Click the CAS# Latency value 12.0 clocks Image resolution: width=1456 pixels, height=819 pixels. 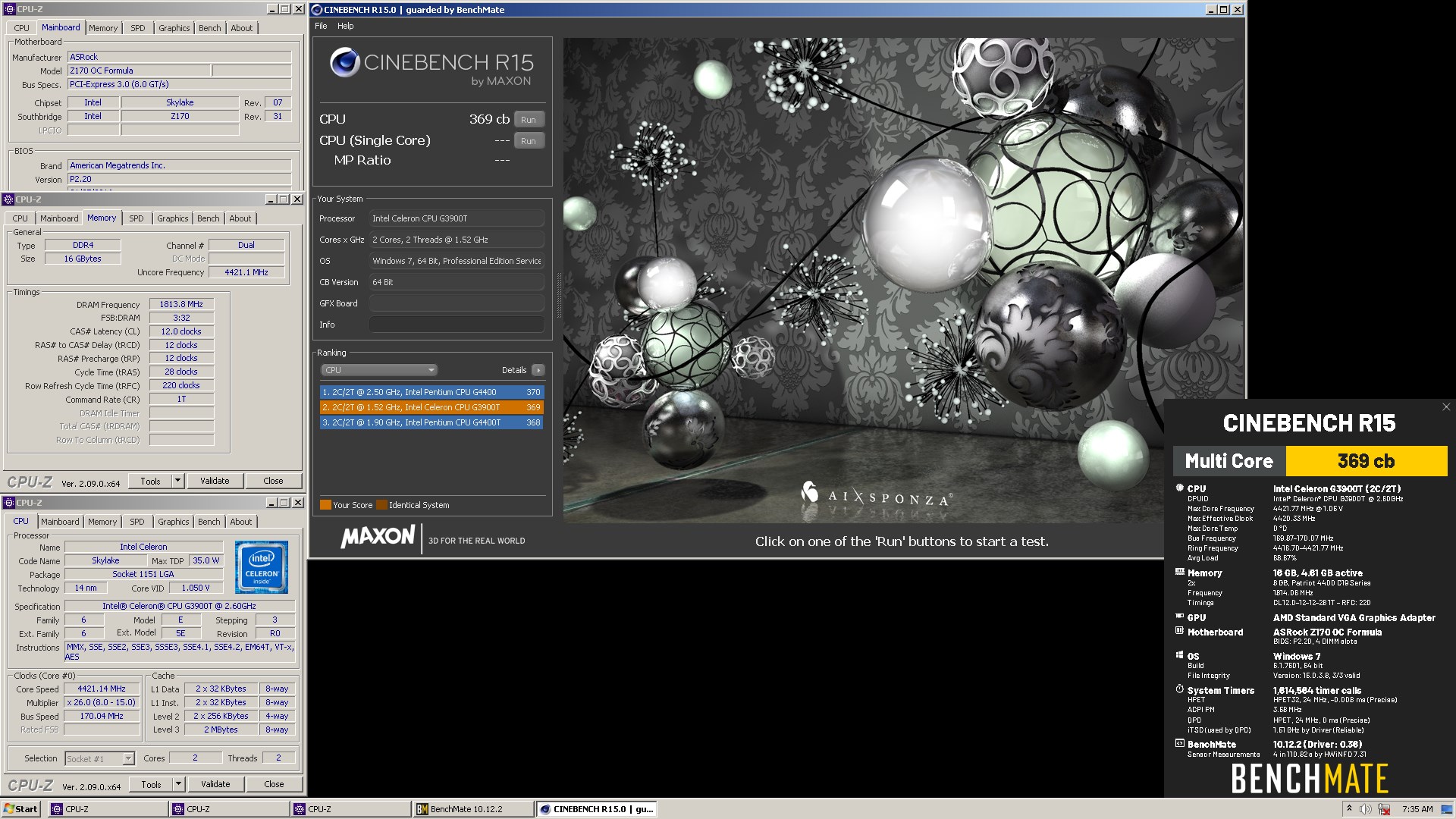tap(181, 331)
